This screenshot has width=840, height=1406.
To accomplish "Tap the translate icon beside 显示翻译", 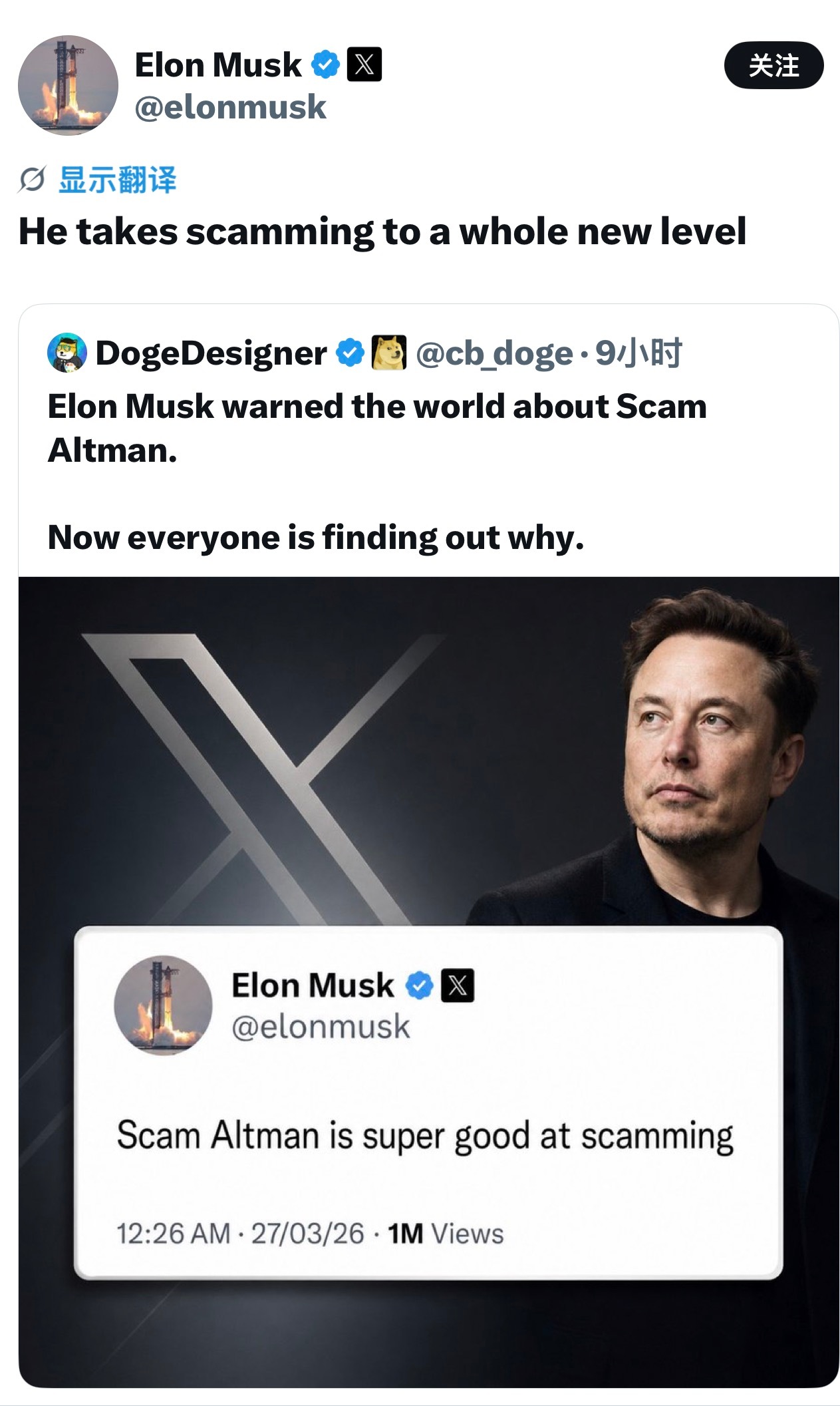I will point(32,180).
